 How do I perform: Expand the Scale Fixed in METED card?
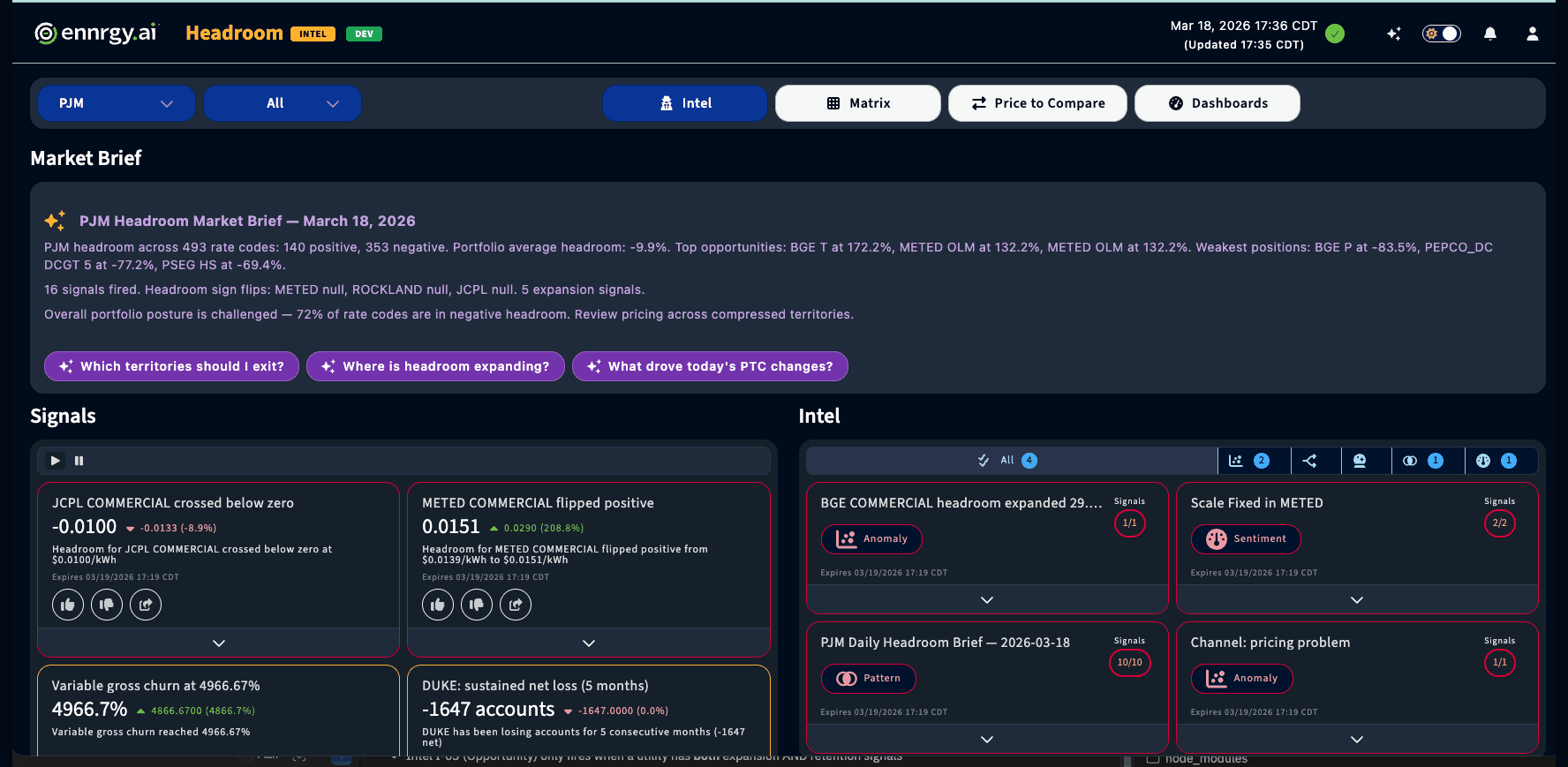click(x=1357, y=599)
